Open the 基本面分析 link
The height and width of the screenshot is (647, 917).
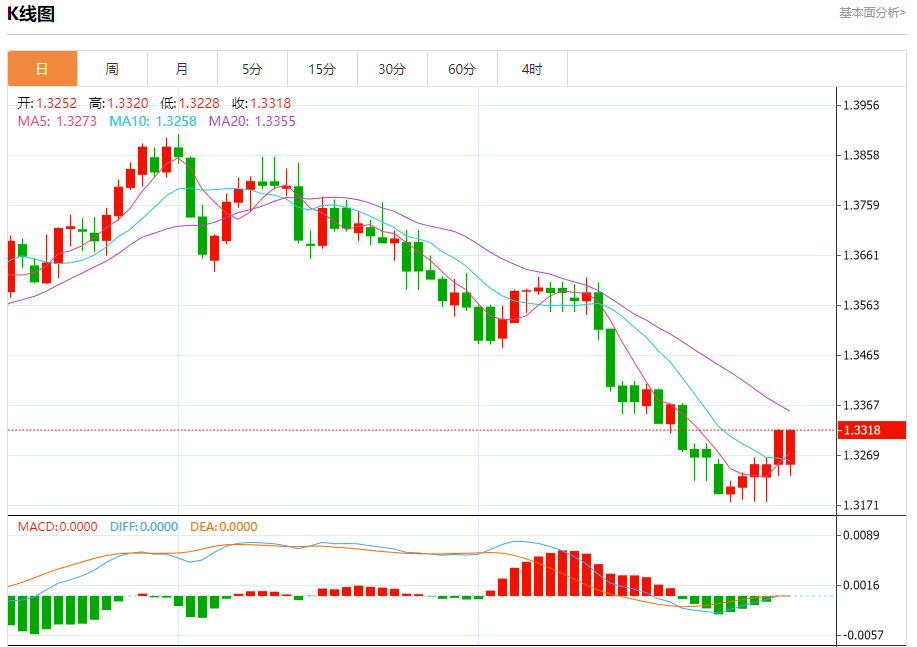[872, 13]
